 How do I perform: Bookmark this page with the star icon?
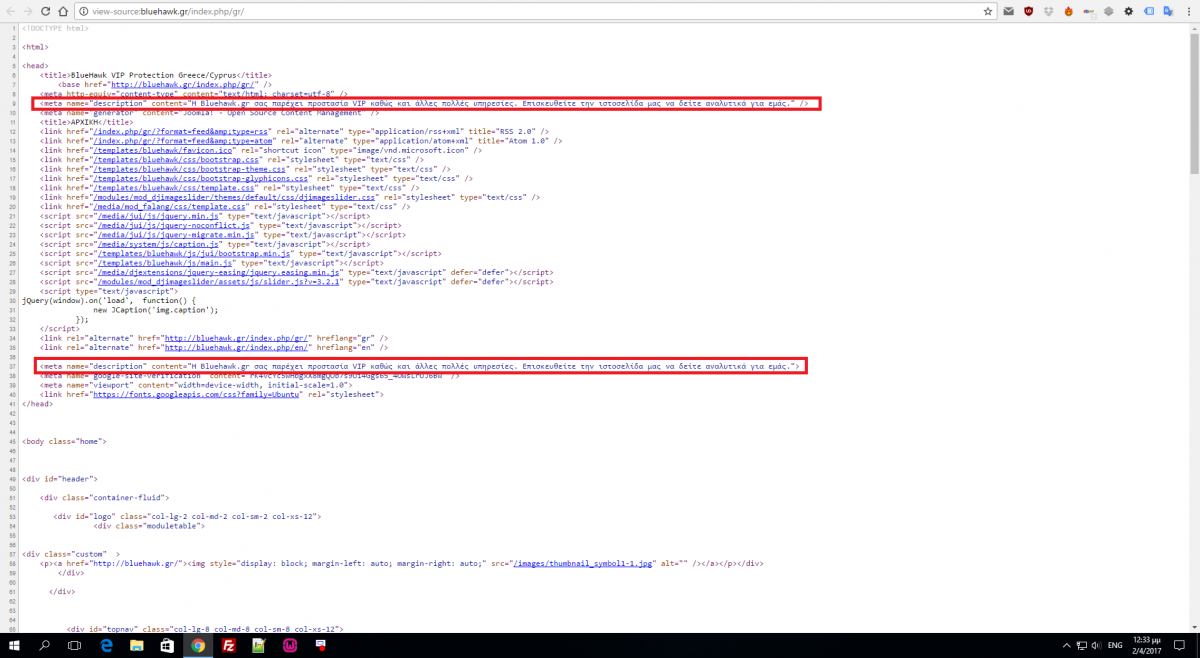[987, 11]
